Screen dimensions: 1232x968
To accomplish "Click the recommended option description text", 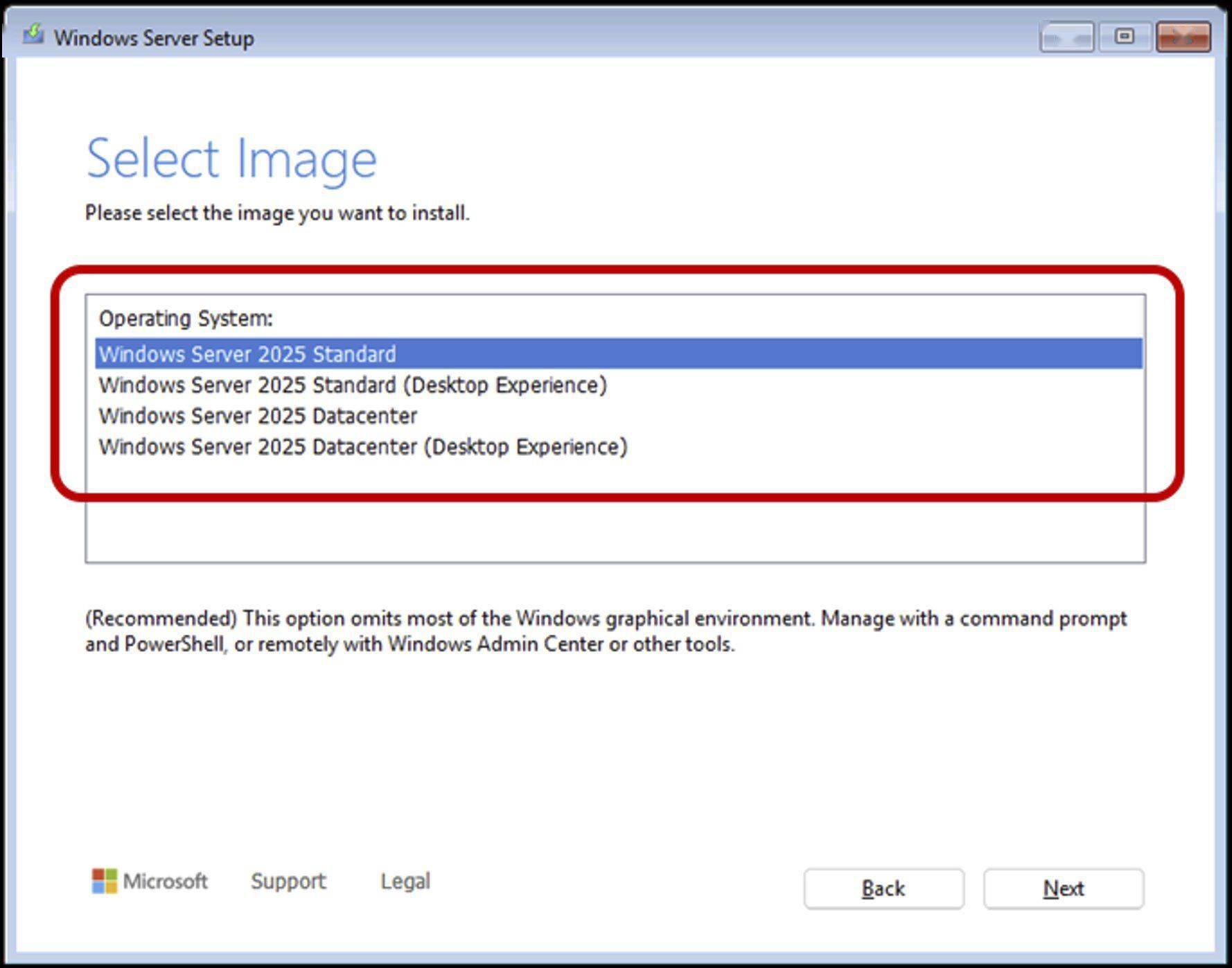I will (x=606, y=631).
